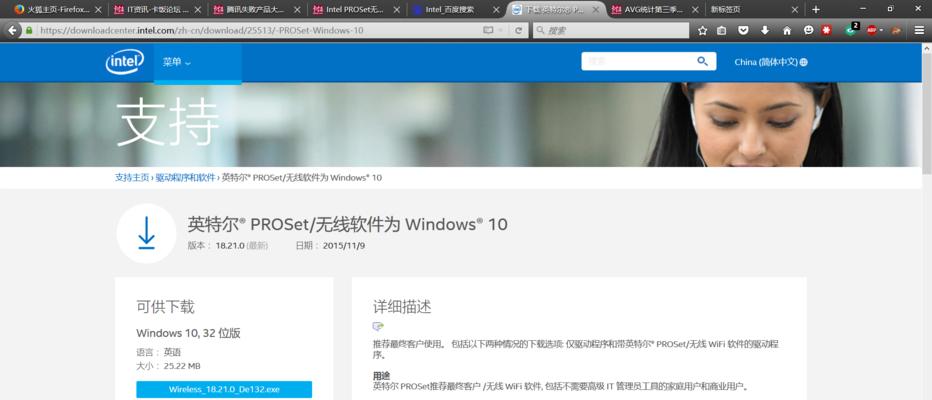The height and width of the screenshot is (400, 932).
Task: Open the Firefox hamburger menu
Action: click(x=919, y=30)
